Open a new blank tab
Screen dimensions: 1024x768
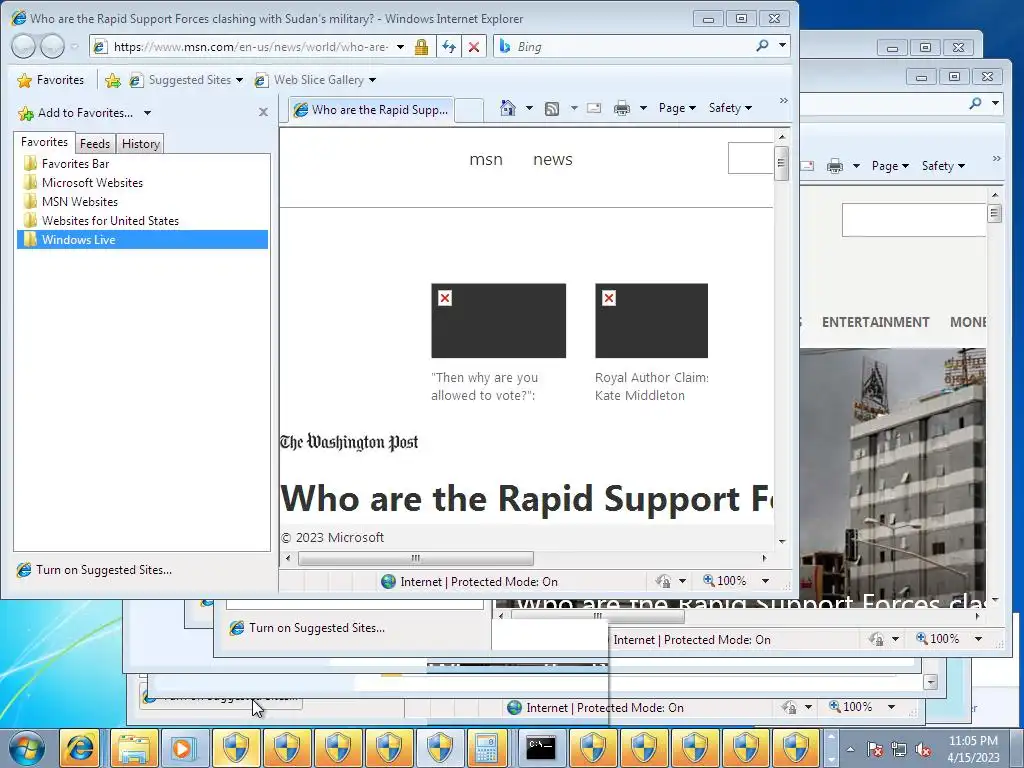tap(469, 110)
